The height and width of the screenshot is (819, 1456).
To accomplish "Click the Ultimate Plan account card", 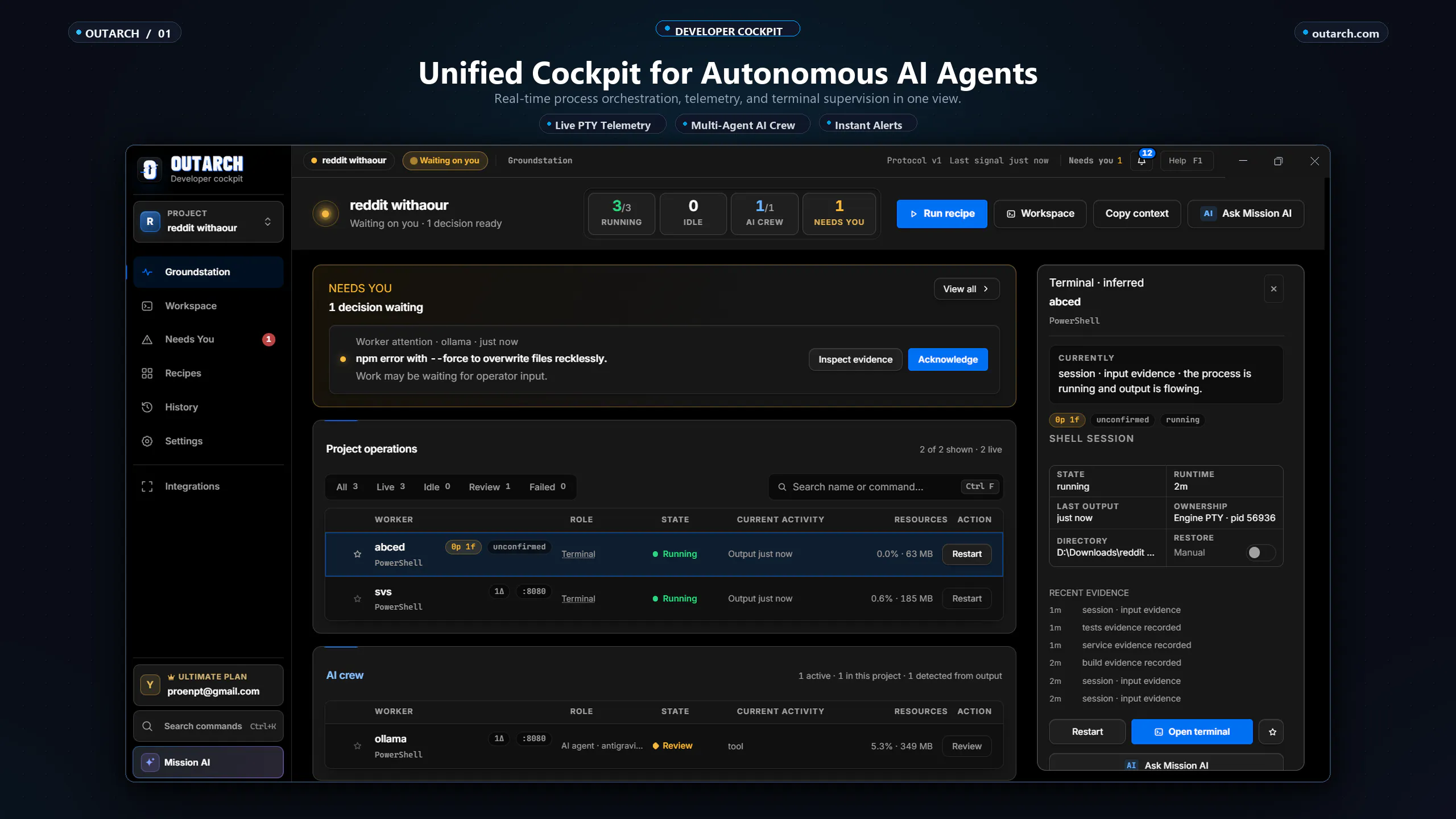I will pyautogui.click(x=208, y=685).
